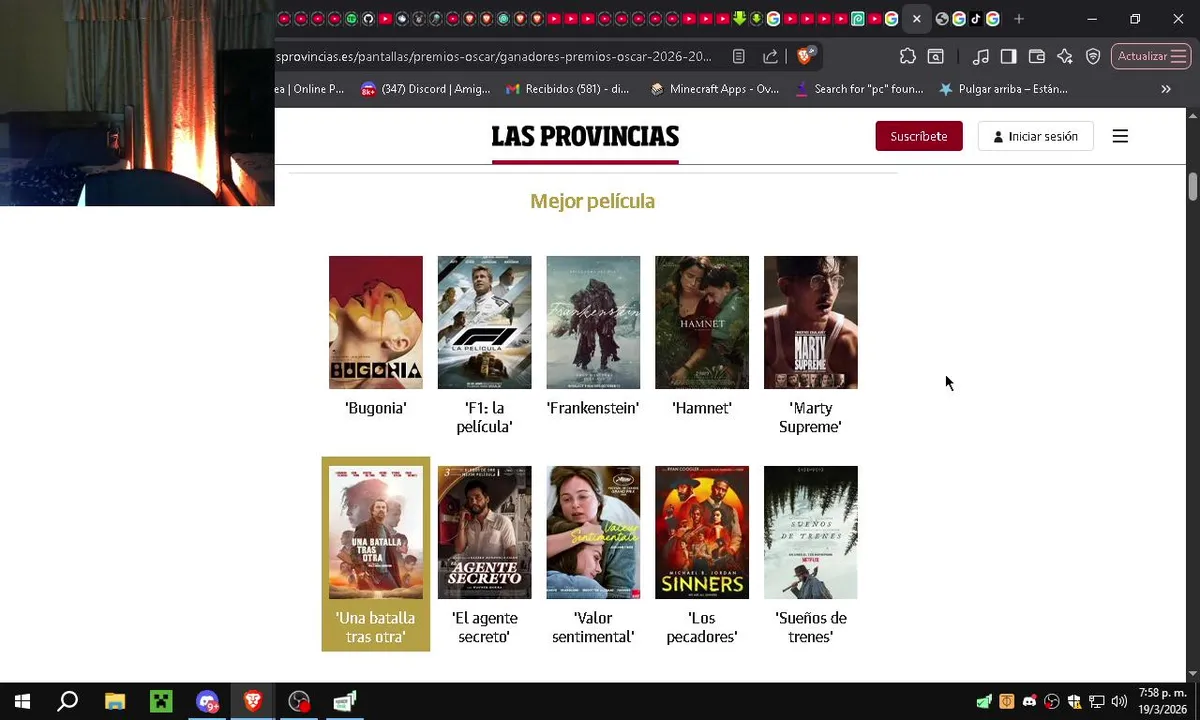Click the Bugonia poster
The height and width of the screenshot is (720, 1200).
tap(376, 322)
